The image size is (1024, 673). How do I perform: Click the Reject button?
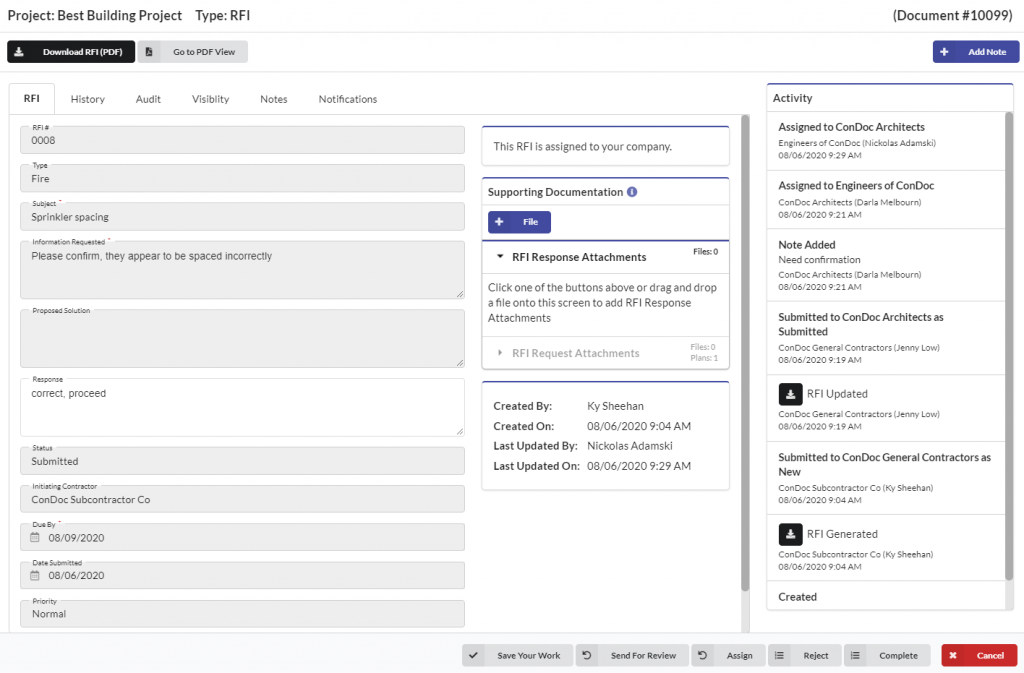(x=805, y=655)
